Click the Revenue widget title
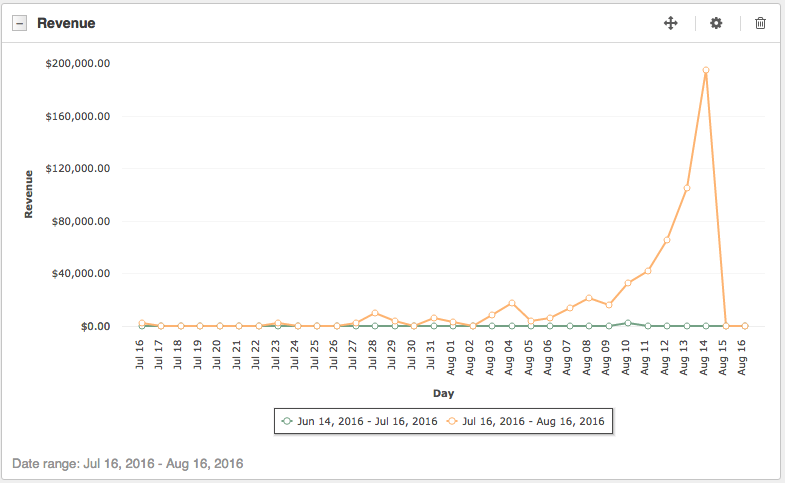The height and width of the screenshot is (483, 785). pyautogui.click(x=66, y=24)
